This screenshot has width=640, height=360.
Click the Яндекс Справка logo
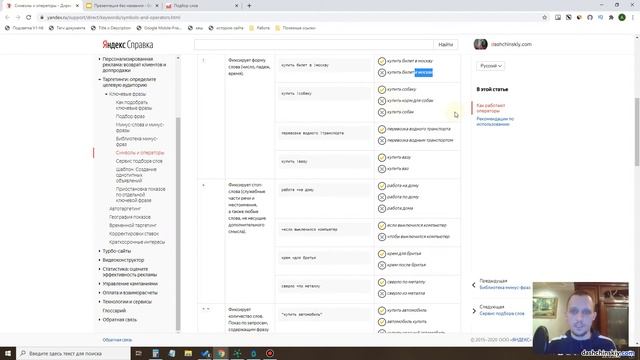[128, 44]
